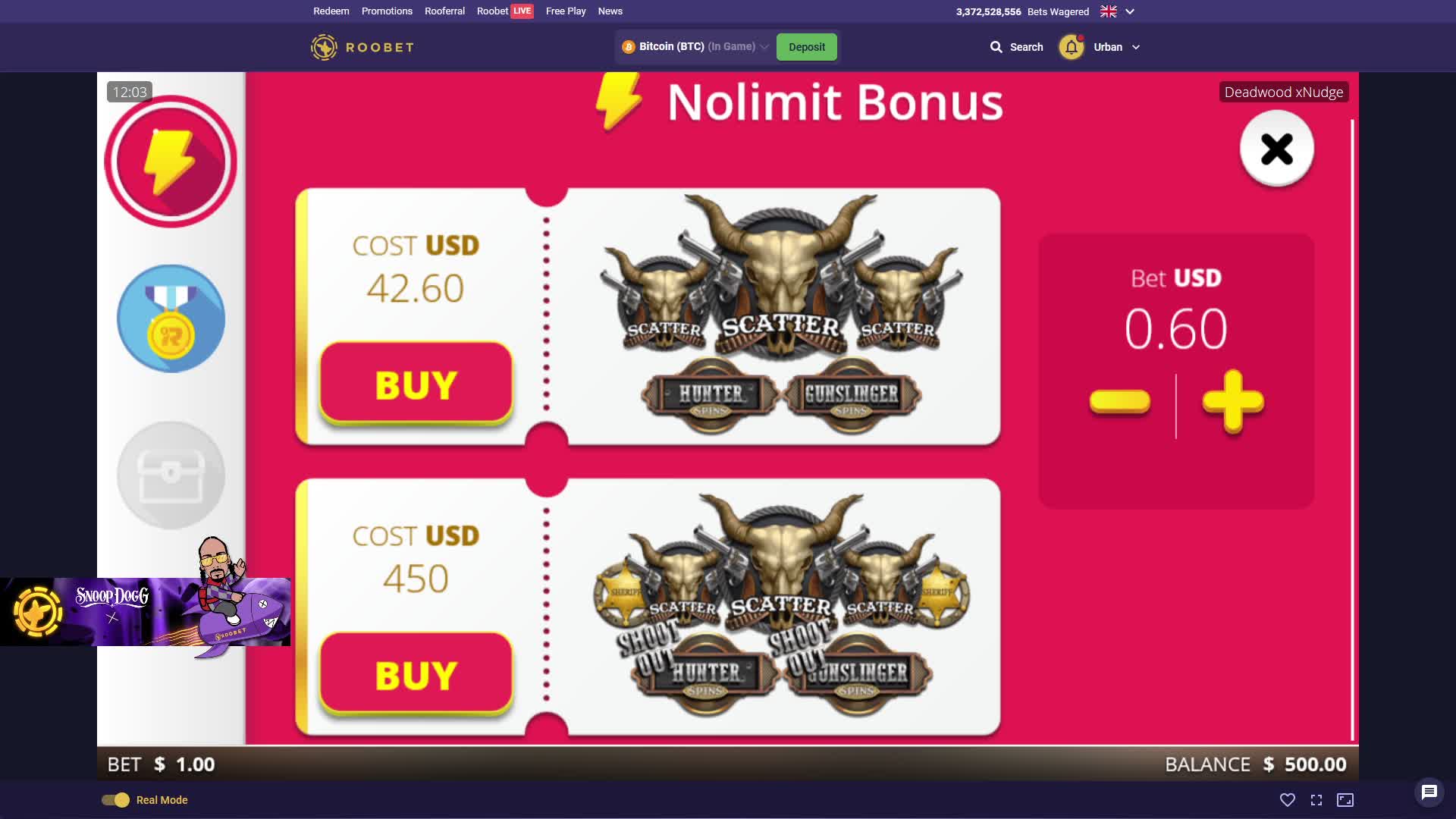Go to Free Play
1456x819 pixels.
[566, 11]
